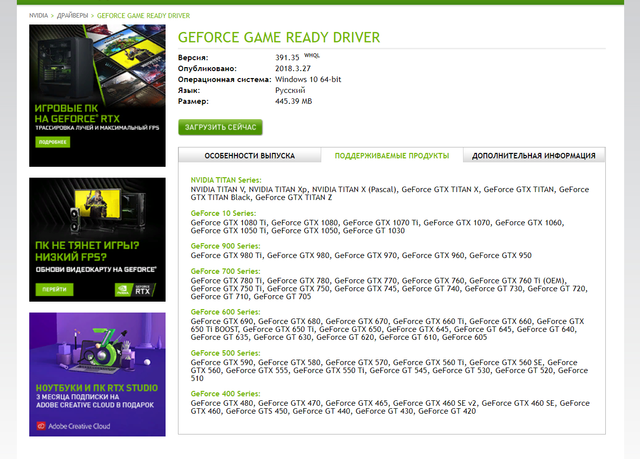Click GeForce GT 1030 in list

point(374,231)
